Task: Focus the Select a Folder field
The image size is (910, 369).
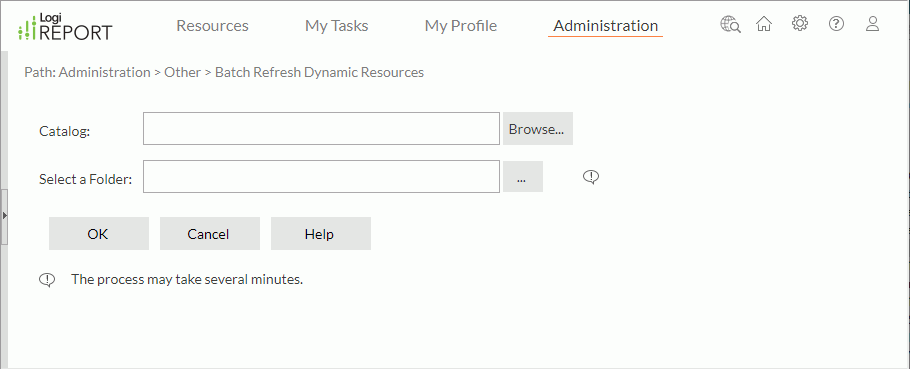Action: click(322, 176)
